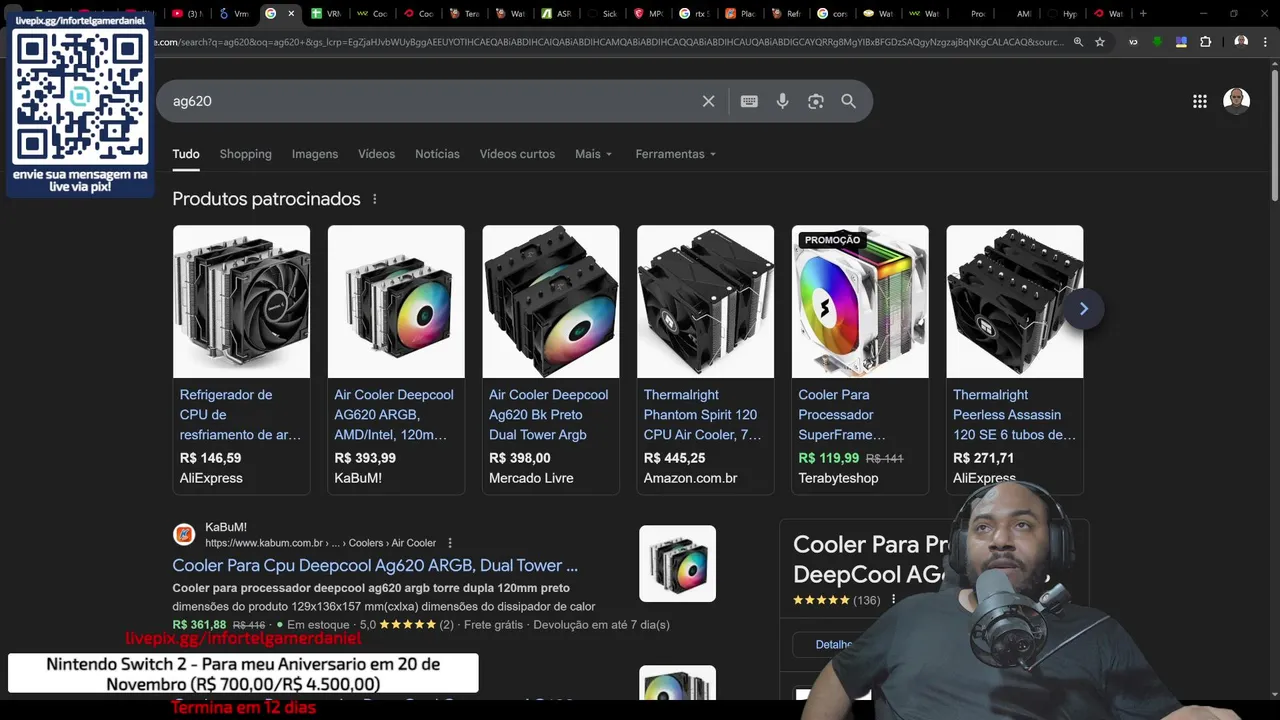Click inside the ag620 search box
1280x720 pixels.
pos(430,101)
